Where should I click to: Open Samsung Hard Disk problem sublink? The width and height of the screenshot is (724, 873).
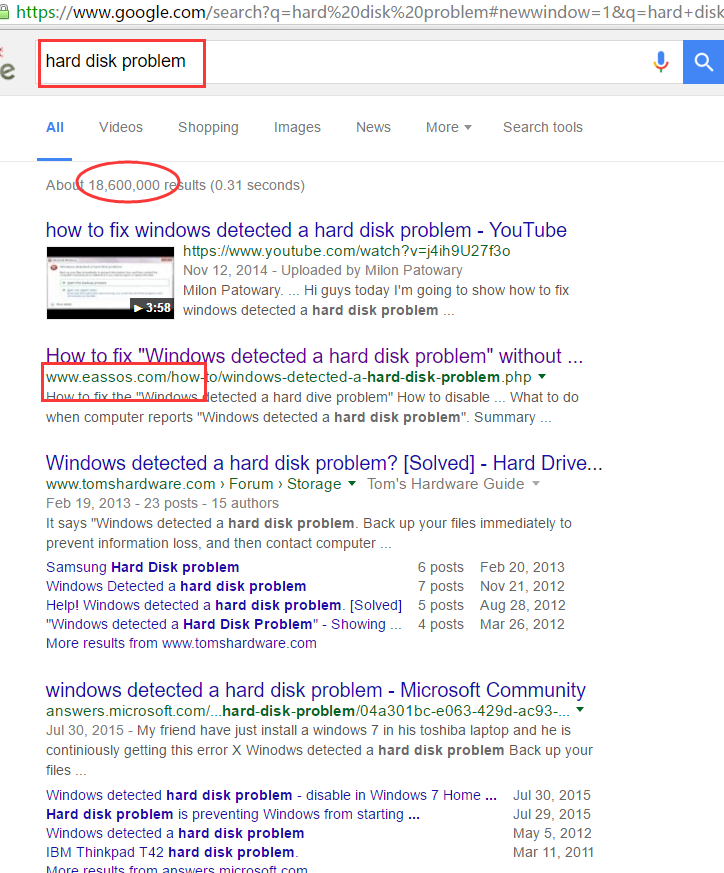click(x=143, y=567)
